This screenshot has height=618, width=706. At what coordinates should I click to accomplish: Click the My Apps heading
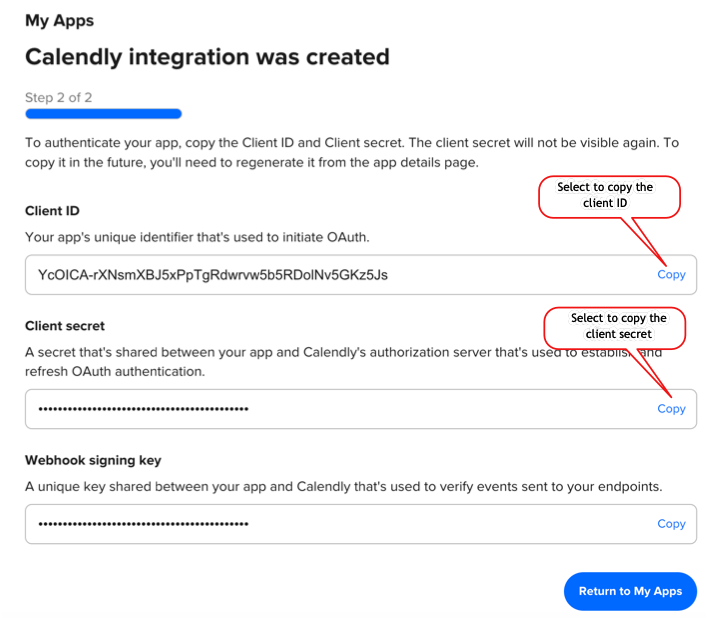59,21
